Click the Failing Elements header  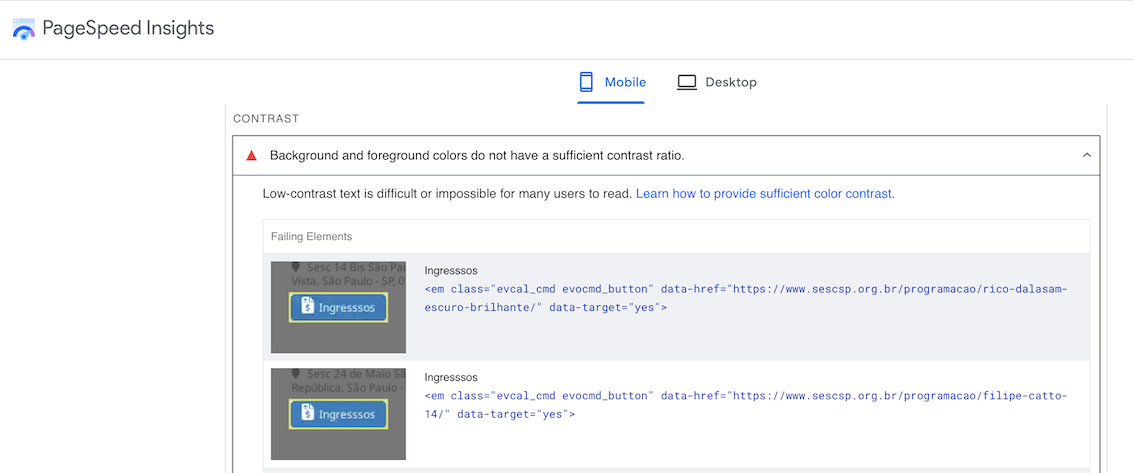coord(312,236)
